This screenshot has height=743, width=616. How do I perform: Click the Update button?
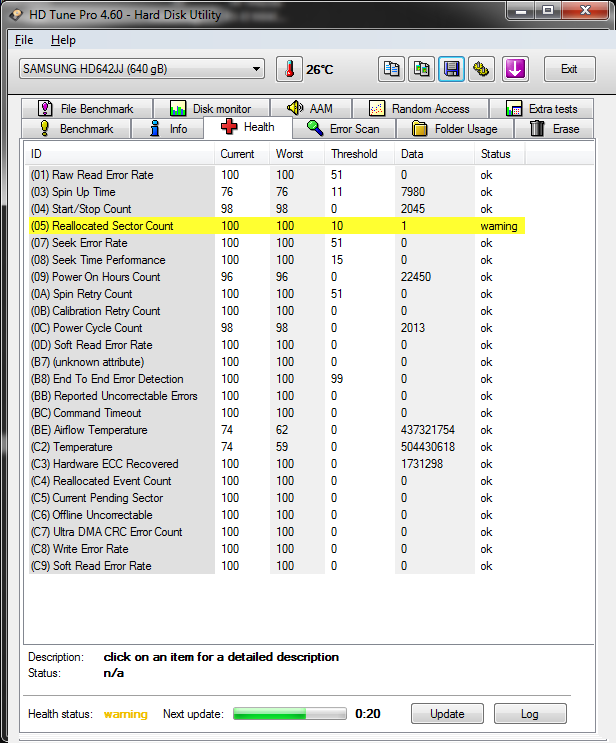click(x=447, y=714)
